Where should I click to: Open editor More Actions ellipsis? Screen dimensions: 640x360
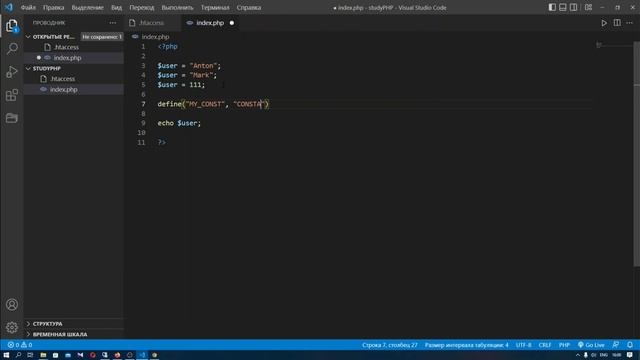[630, 23]
